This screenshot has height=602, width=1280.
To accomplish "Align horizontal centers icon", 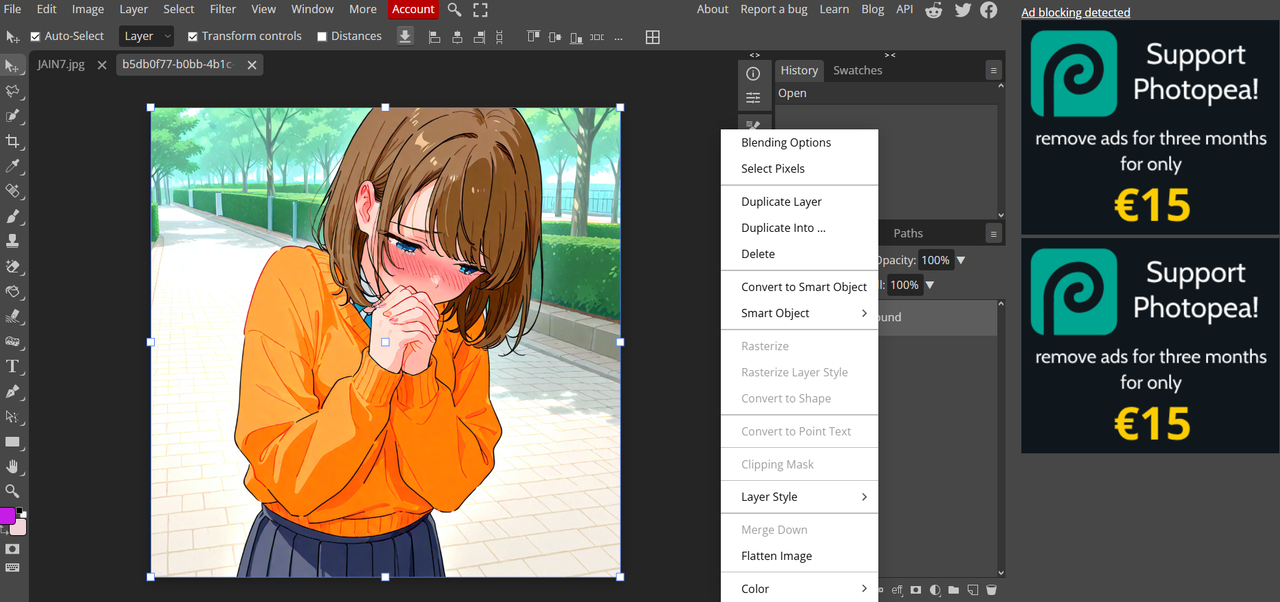I will [457, 36].
